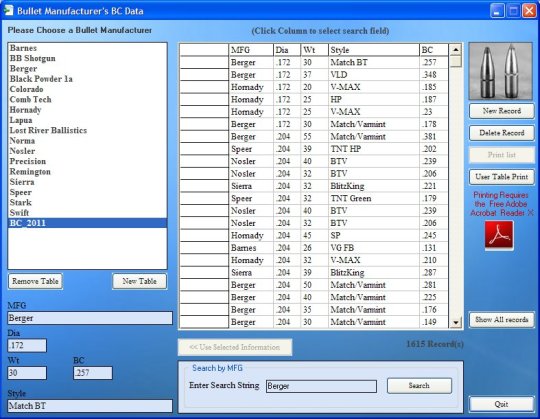Click the Style input field
The height and width of the screenshot is (419, 540).
[90, 406]
